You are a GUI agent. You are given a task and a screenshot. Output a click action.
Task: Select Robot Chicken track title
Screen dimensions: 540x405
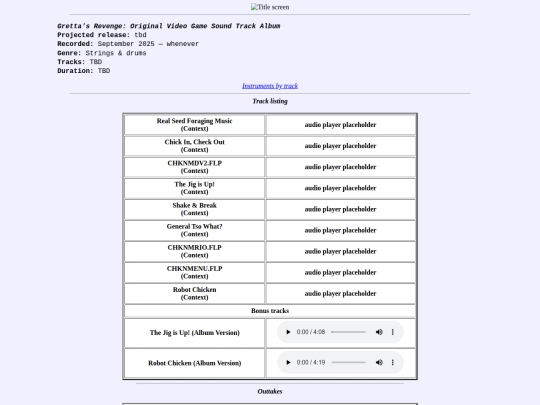click(195, 290)
